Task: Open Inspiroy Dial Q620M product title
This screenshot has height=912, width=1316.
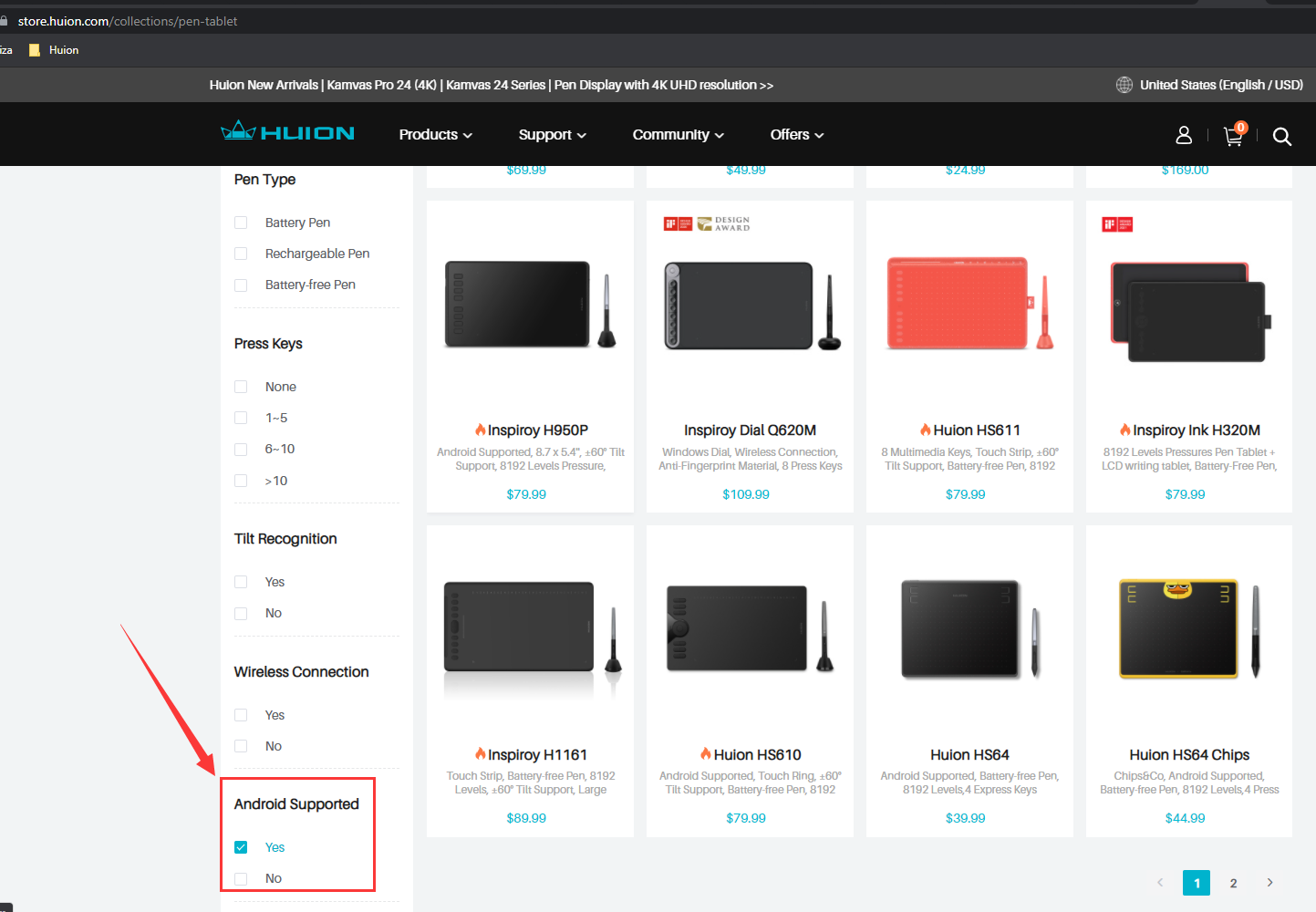Action: pyautogui.click(x=750, y=430)
